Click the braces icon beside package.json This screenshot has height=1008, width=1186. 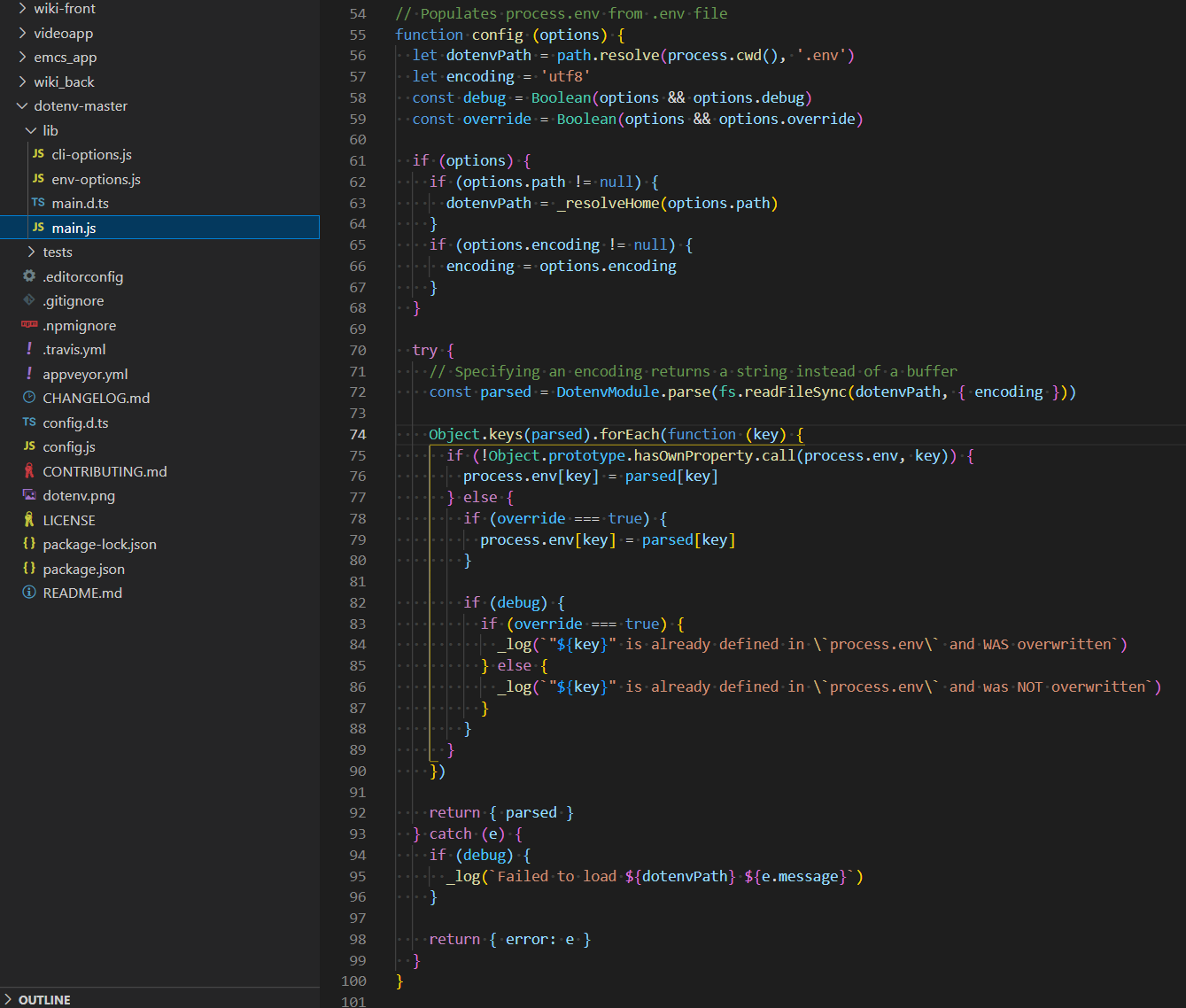tap(29, 569)
